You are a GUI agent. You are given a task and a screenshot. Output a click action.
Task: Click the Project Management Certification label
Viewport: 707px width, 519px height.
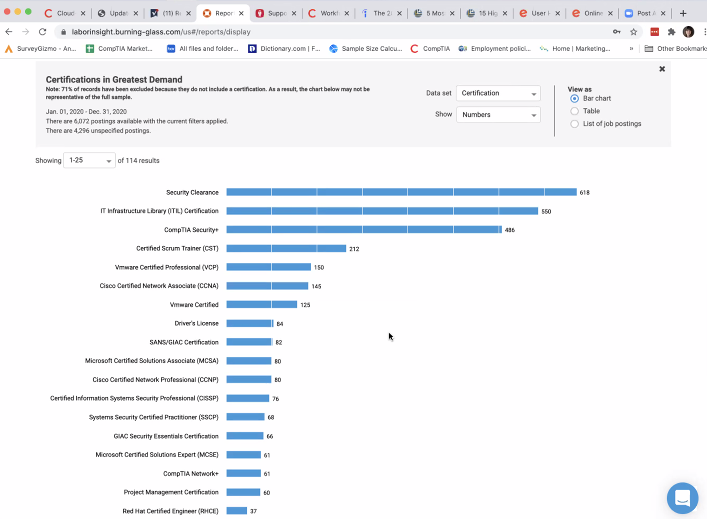coord(171,492)
